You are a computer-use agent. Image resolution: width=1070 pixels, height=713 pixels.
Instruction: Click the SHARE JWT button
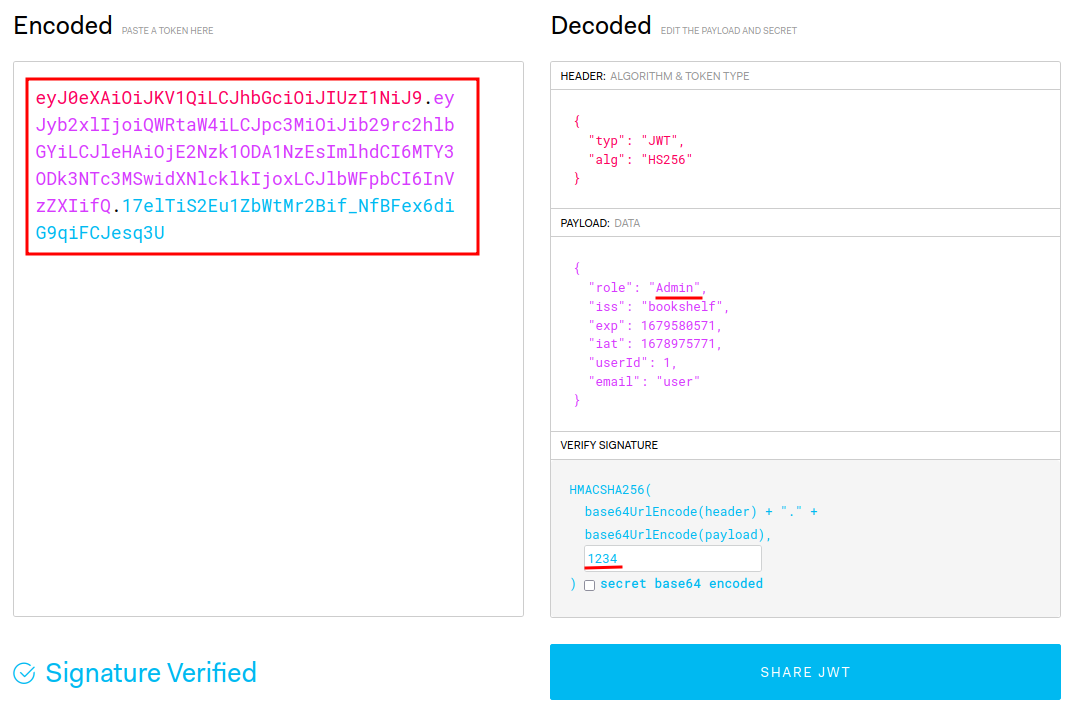tap(805, 672)
